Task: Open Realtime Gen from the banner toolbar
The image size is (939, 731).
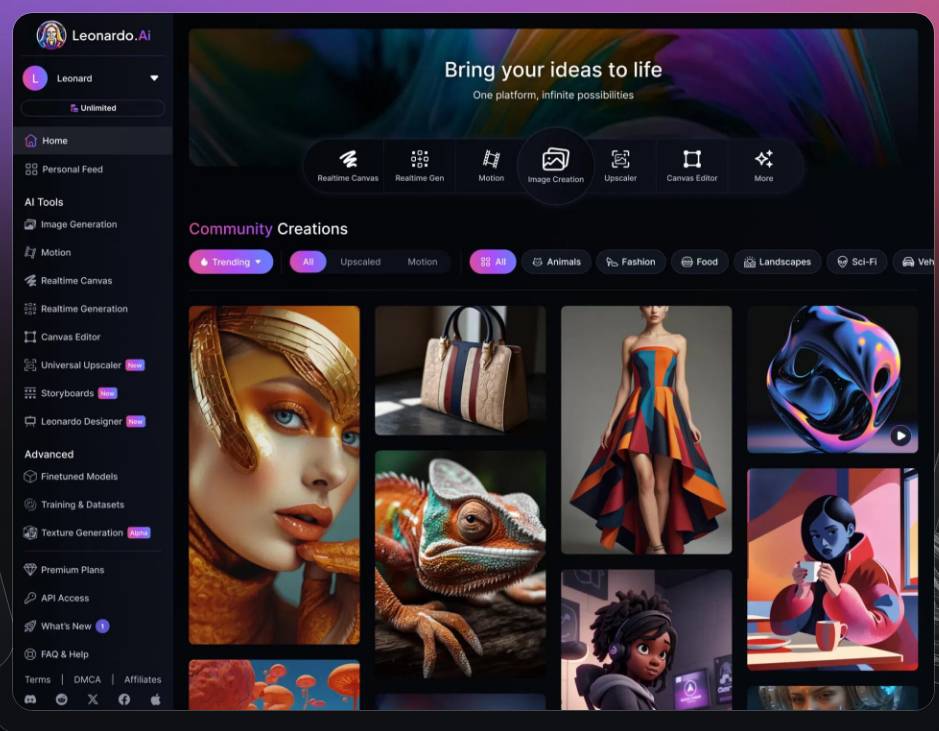Action: tap(419, 165)
